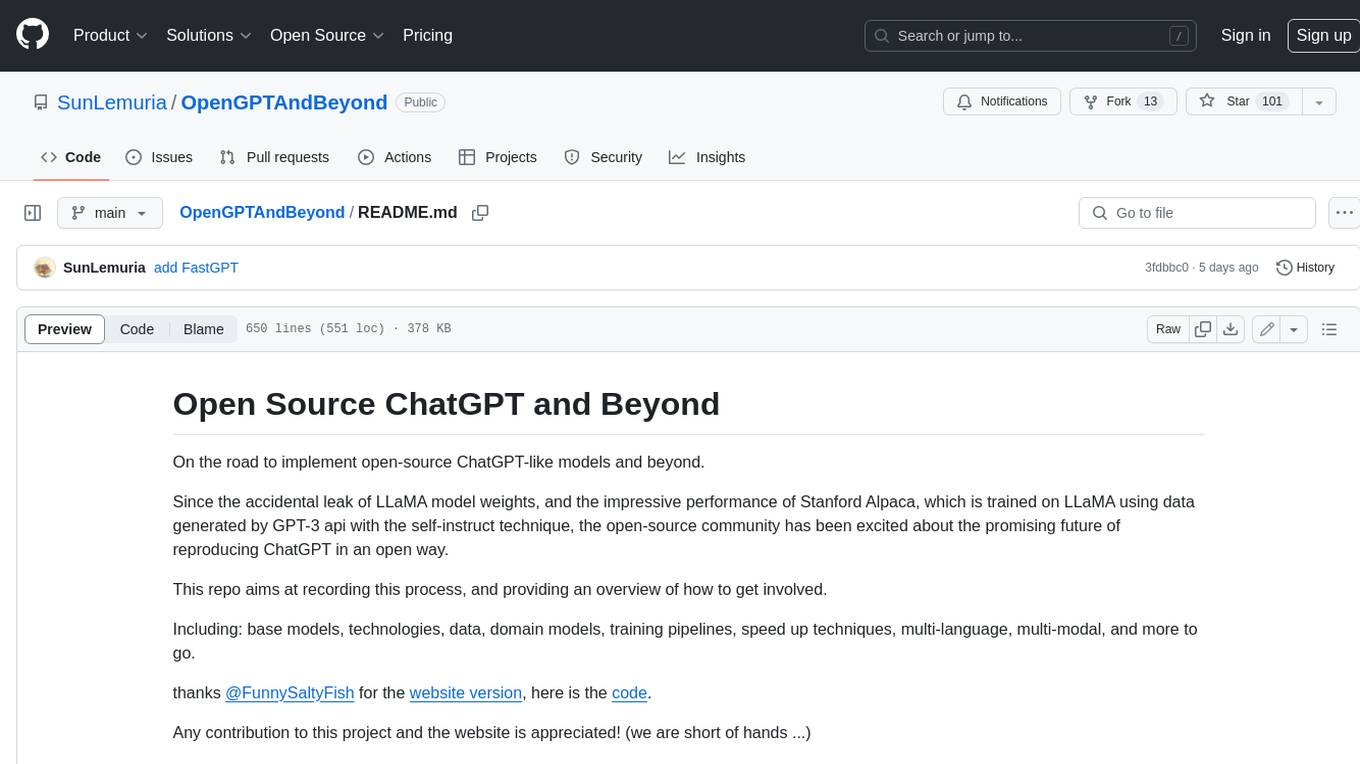View the file History

[1305, 268]
